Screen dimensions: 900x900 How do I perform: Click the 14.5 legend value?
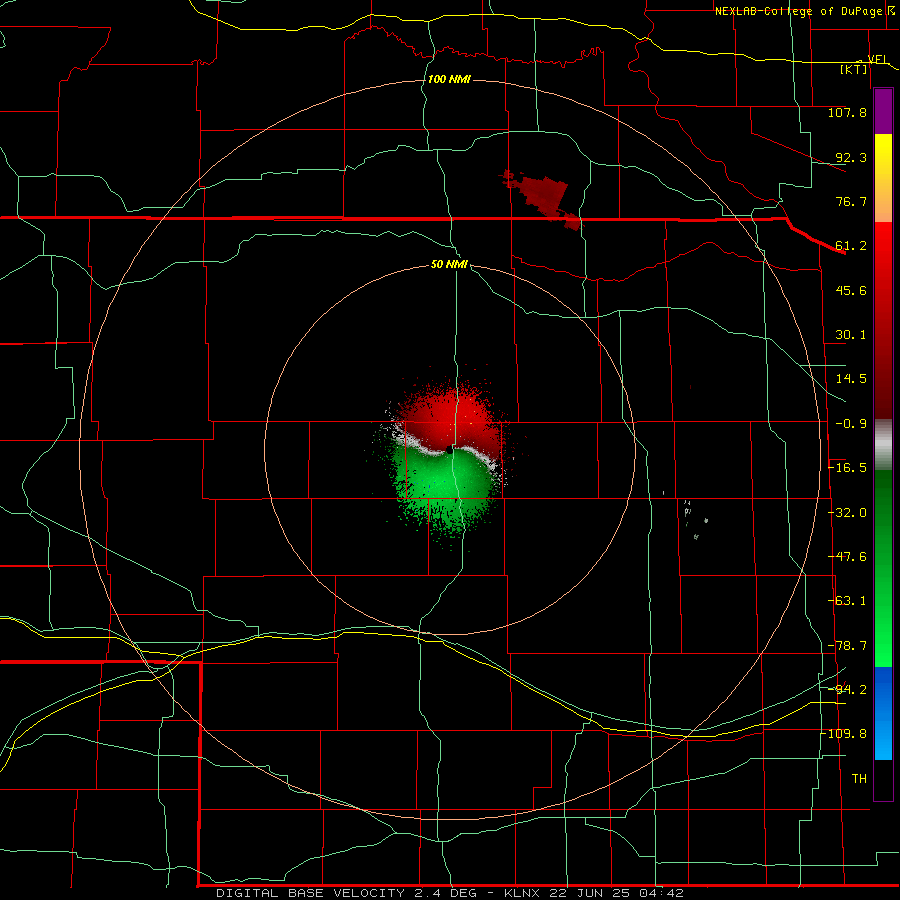click(851, 379)
